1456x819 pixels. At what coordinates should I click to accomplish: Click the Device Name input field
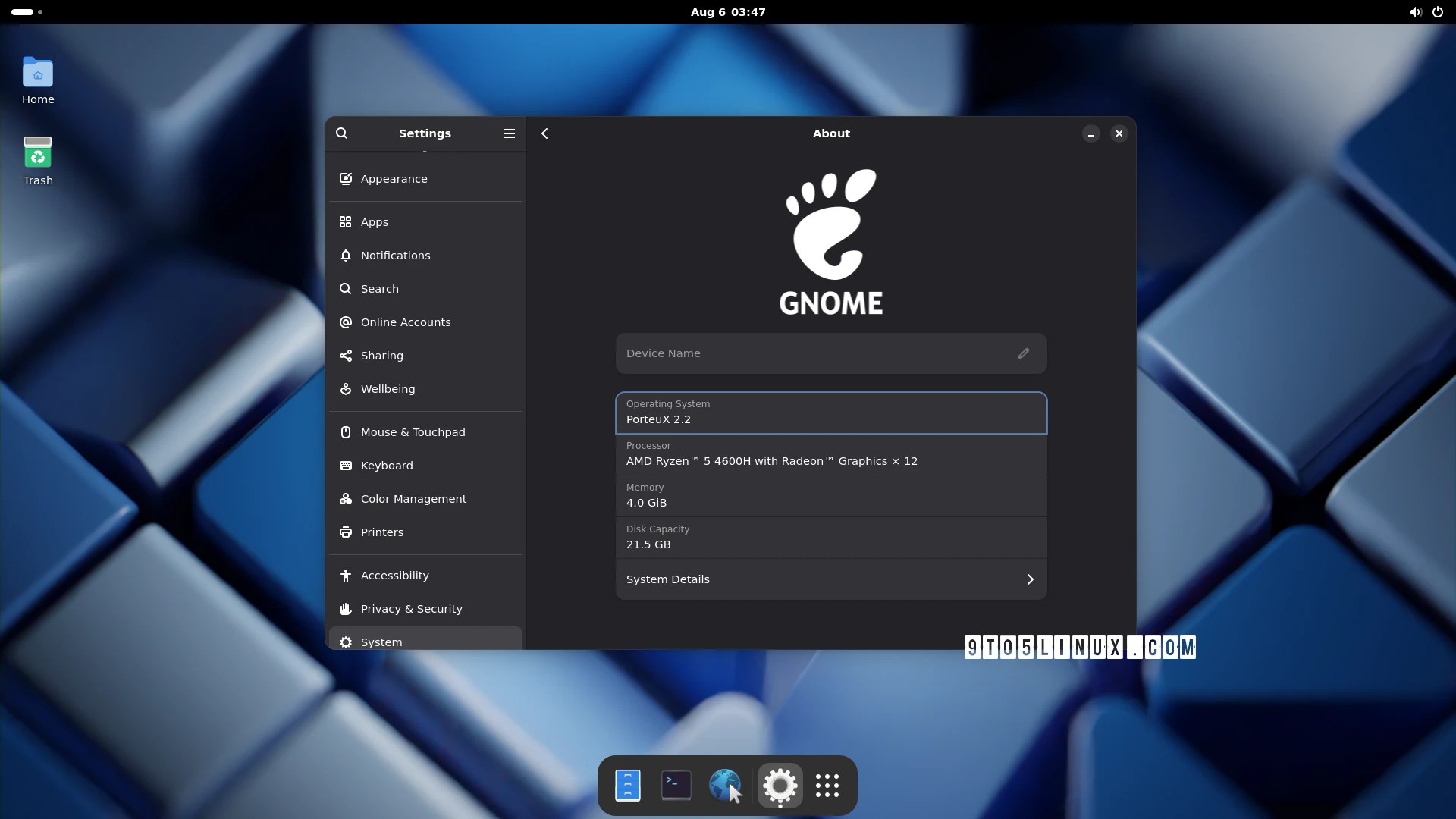tap(811, 353)
